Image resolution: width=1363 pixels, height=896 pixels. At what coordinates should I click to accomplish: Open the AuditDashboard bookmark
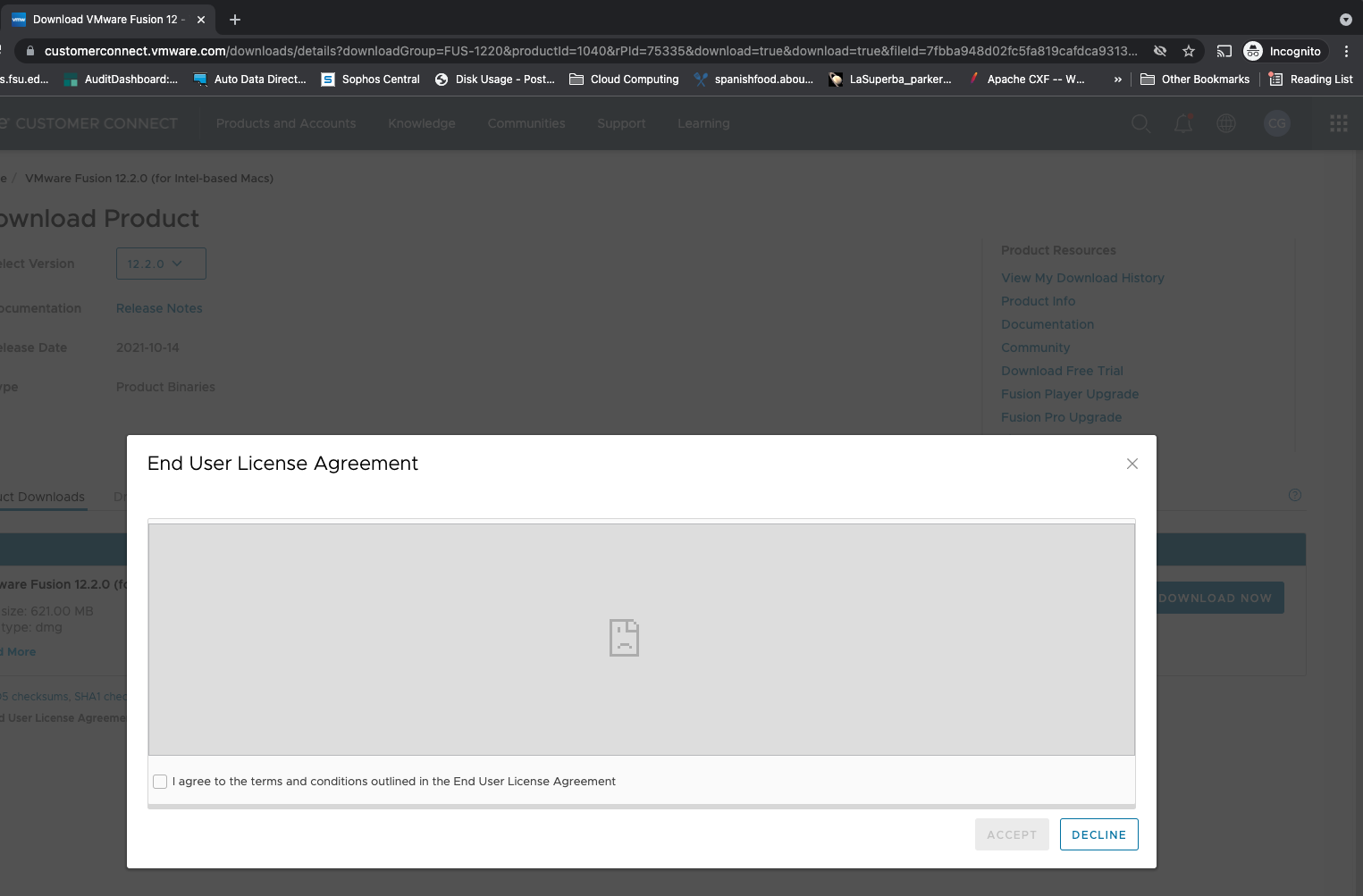121,80
